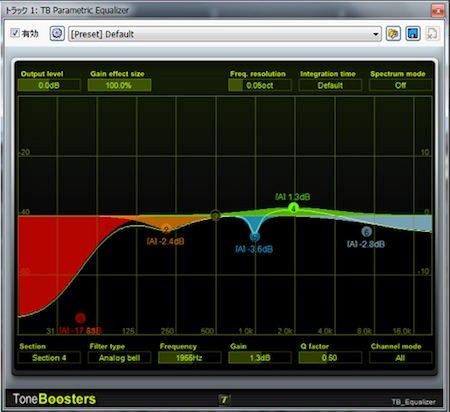Screen dimensions: 450x412
Task: Click the delete preset icon
Action: (432, 34)
